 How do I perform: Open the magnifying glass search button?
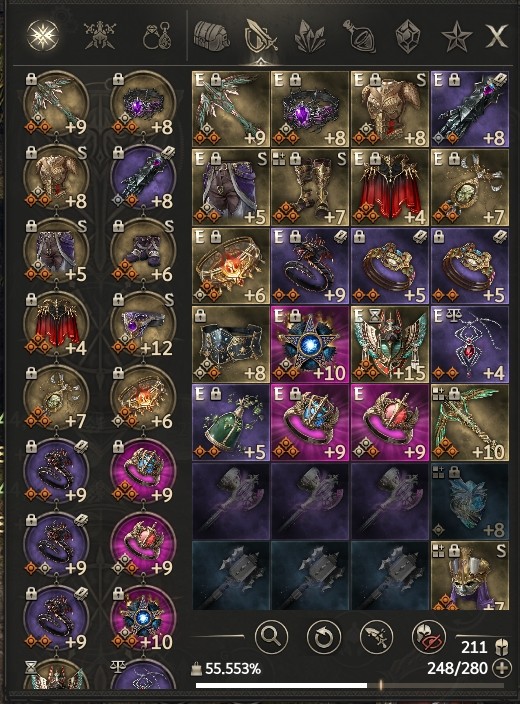271,636
